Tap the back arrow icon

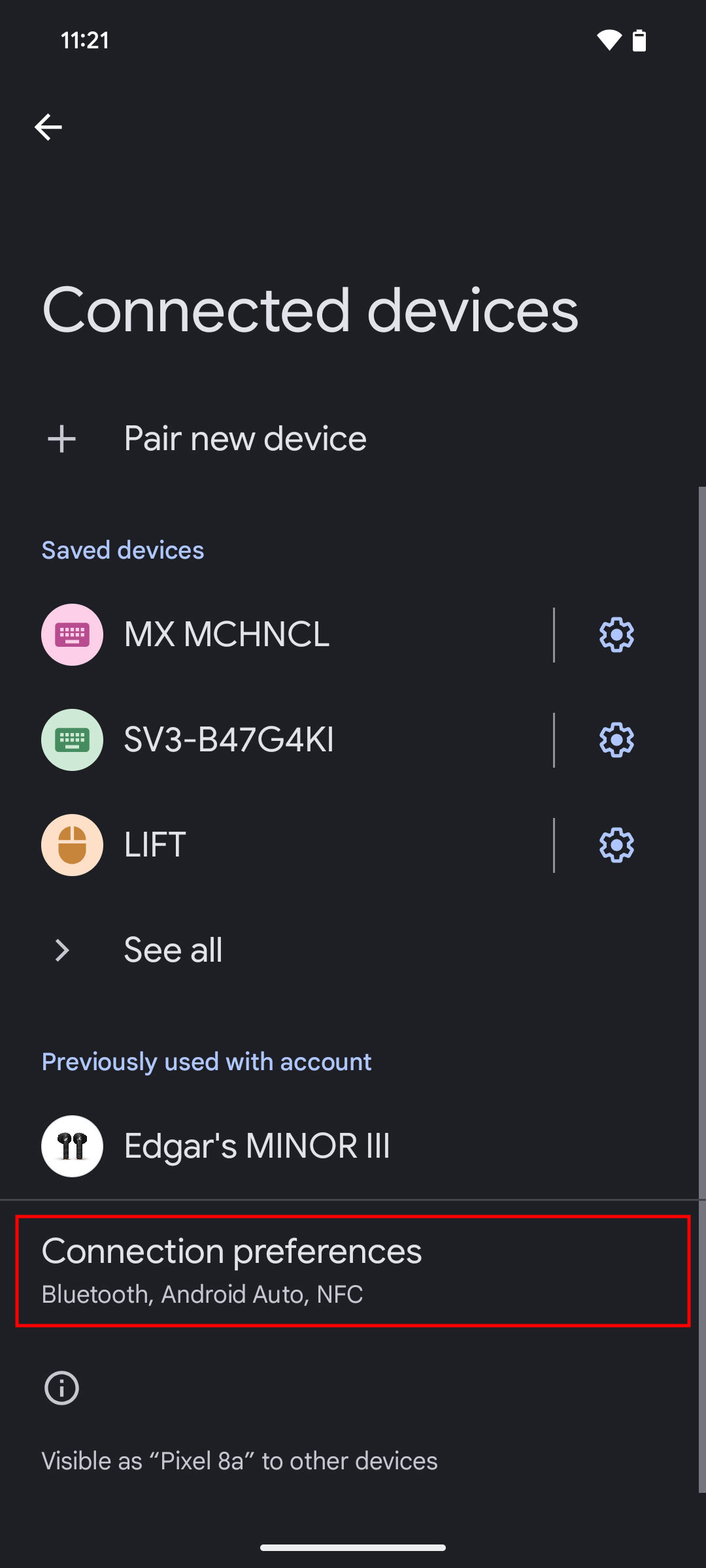(x=48, y=127)
